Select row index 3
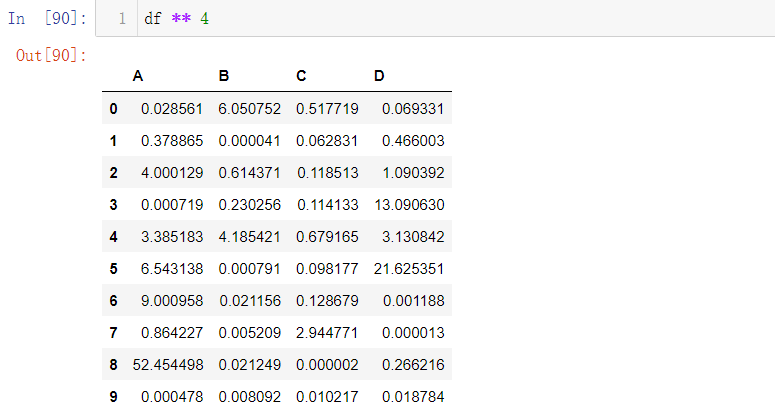This screenshot has height=407, width=775. click(113, 205)
